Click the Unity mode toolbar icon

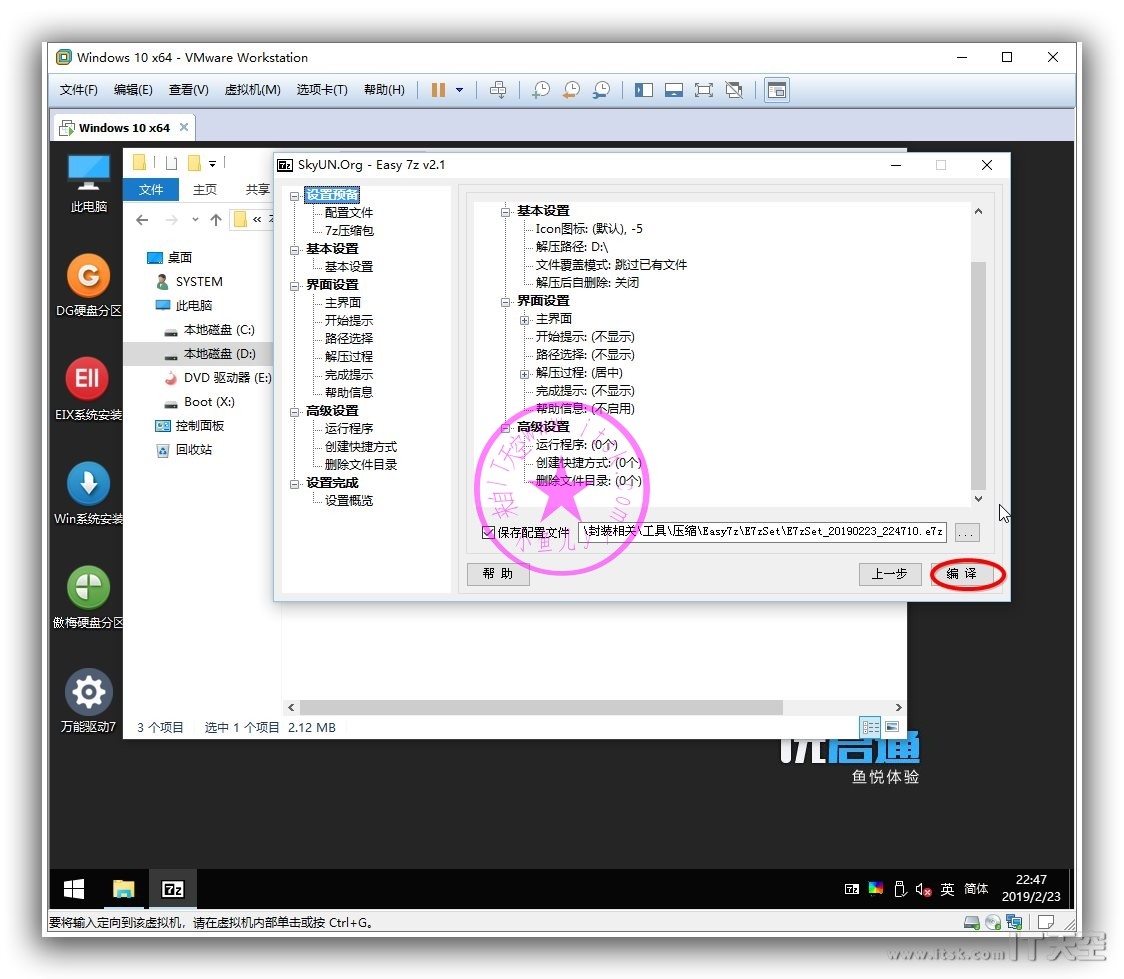[734, 90]
